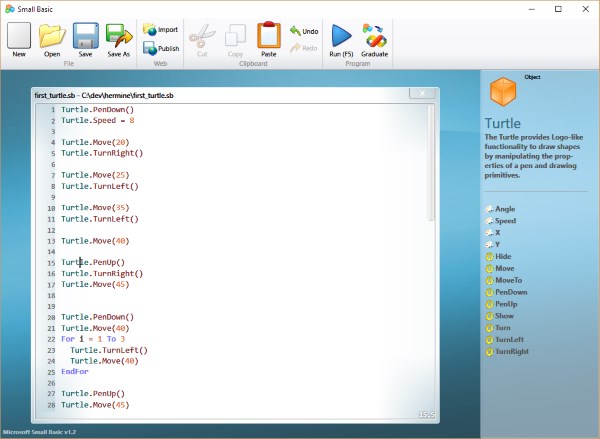Click line 22 'For i = 1 To 3'
The height and width of the screenshot is (439, 600).
pyautogui.click(x=93, y=339)
